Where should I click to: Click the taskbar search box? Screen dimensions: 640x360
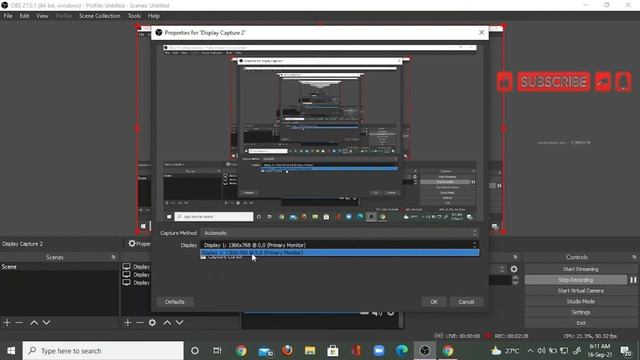(x=103, y=351)
